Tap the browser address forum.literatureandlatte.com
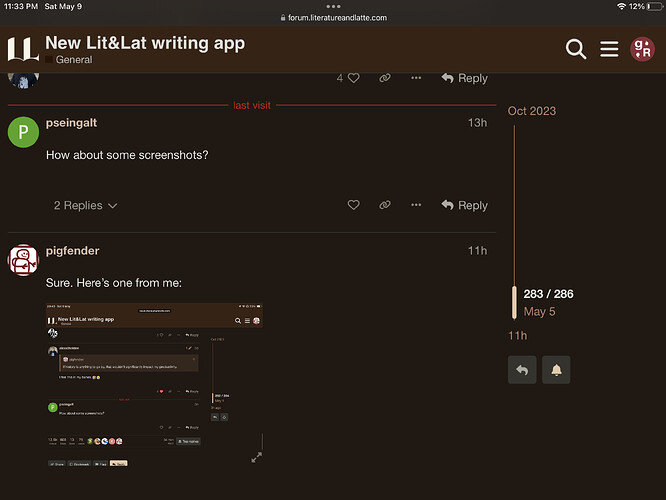This screenshot has width=666, height=500. [333, 18]
